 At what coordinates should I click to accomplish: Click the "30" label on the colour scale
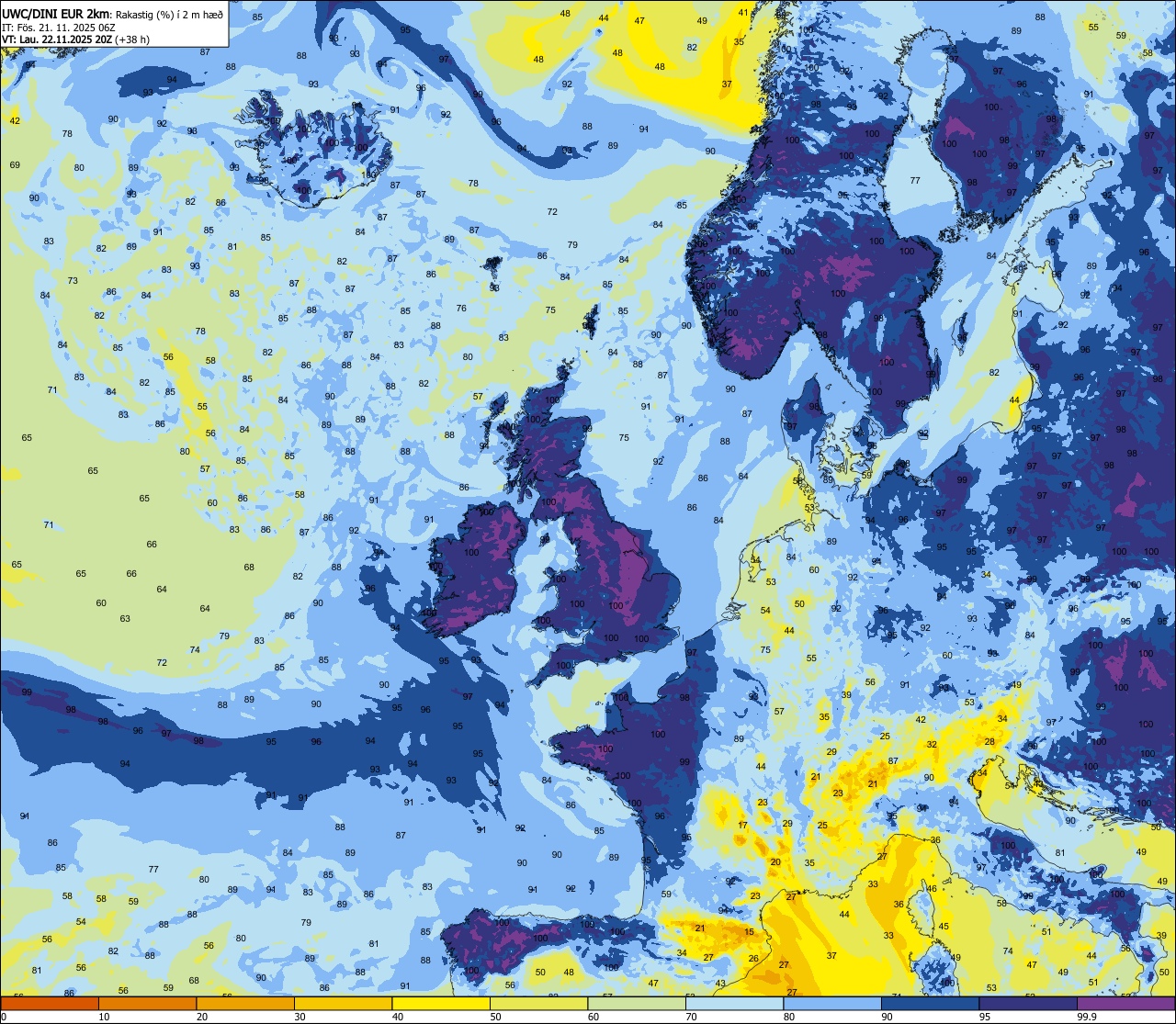coord(300,1017)
